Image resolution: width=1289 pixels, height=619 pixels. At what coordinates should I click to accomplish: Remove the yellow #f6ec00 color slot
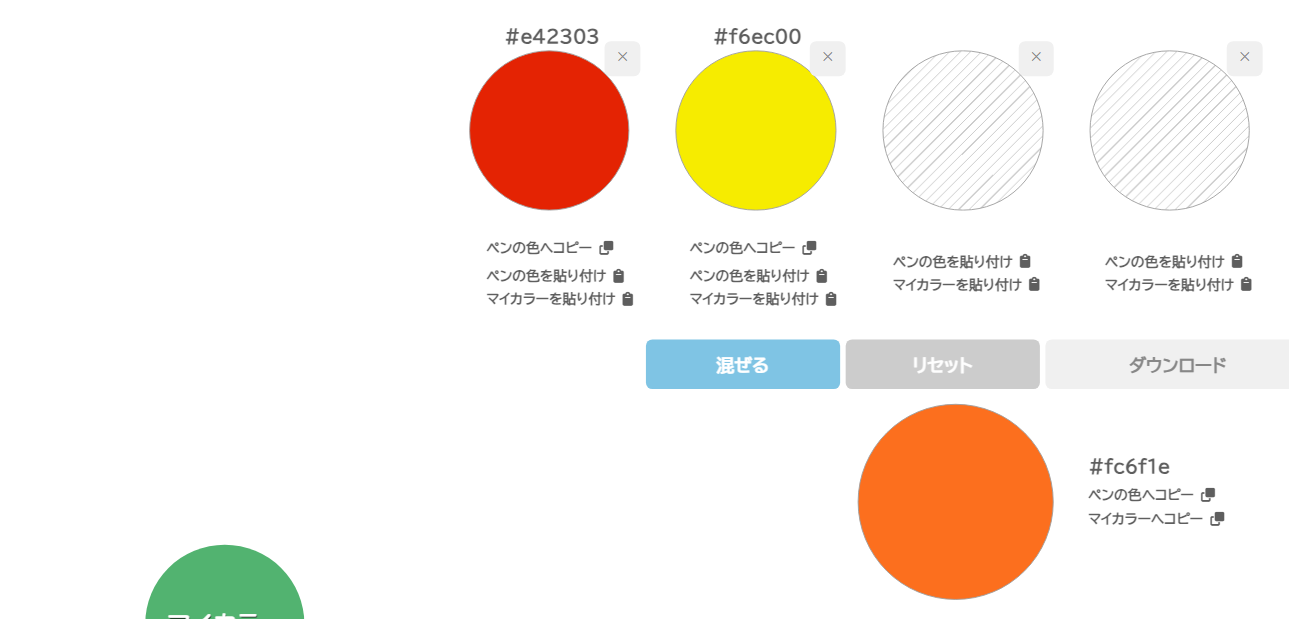(x=827, y=58)
